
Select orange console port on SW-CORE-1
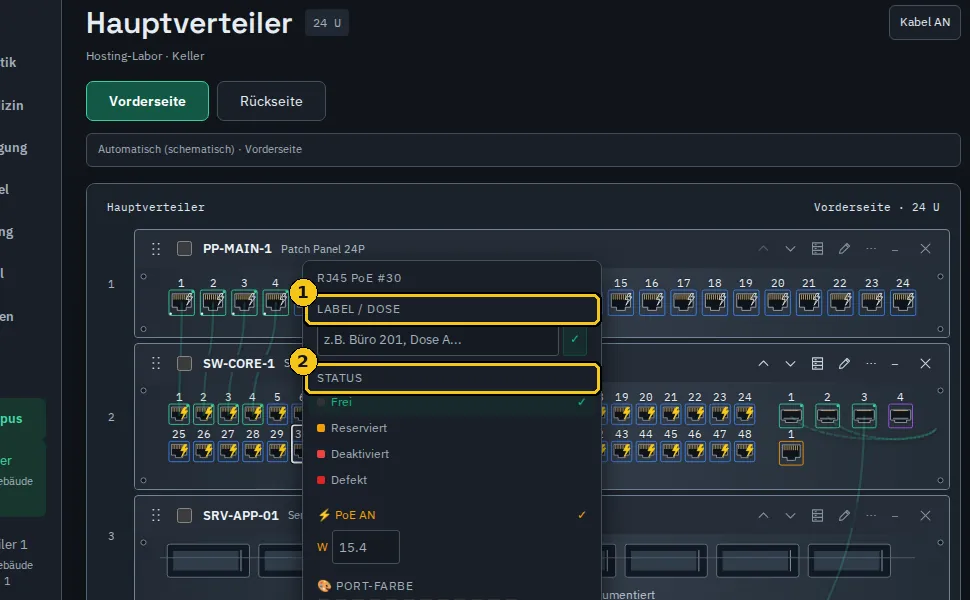click(791, 453)
